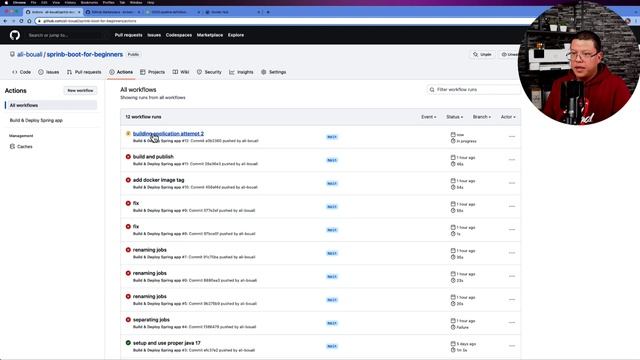Open the Branch filter dropdown
The image size is (640, 360).
coord(482,117)
